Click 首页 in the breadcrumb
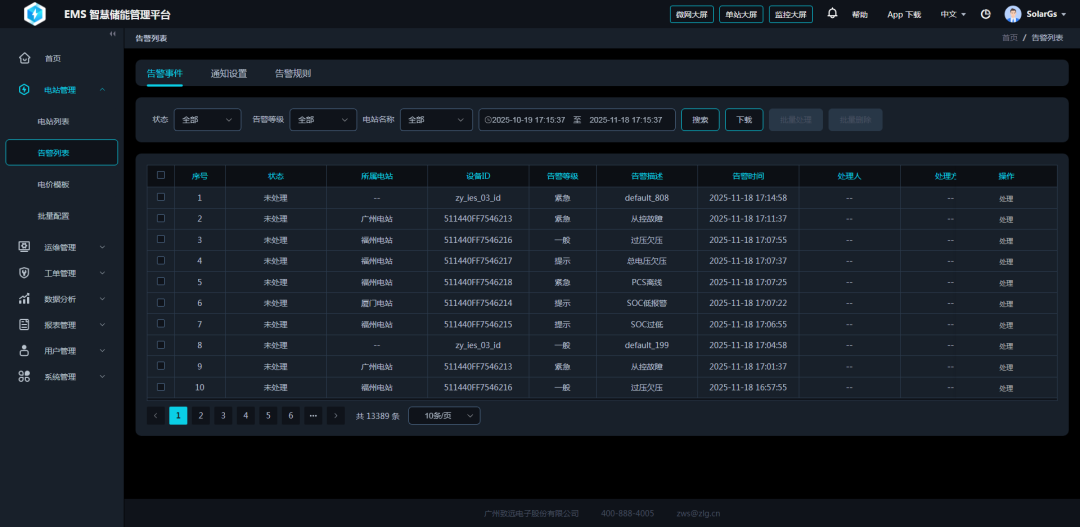The image size is (1080, 527). coord(1010,38)
